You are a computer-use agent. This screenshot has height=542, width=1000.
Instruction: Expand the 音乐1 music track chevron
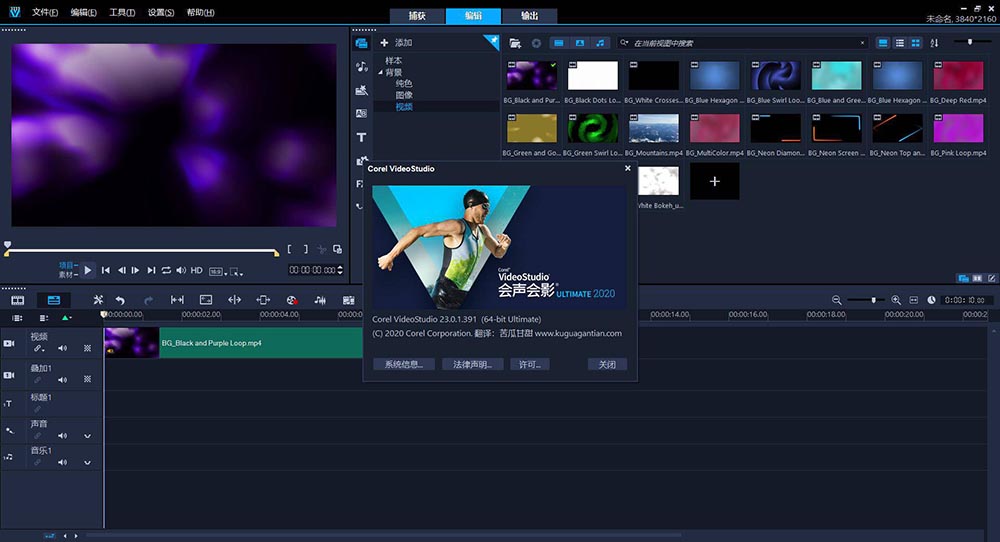point(87,462)
